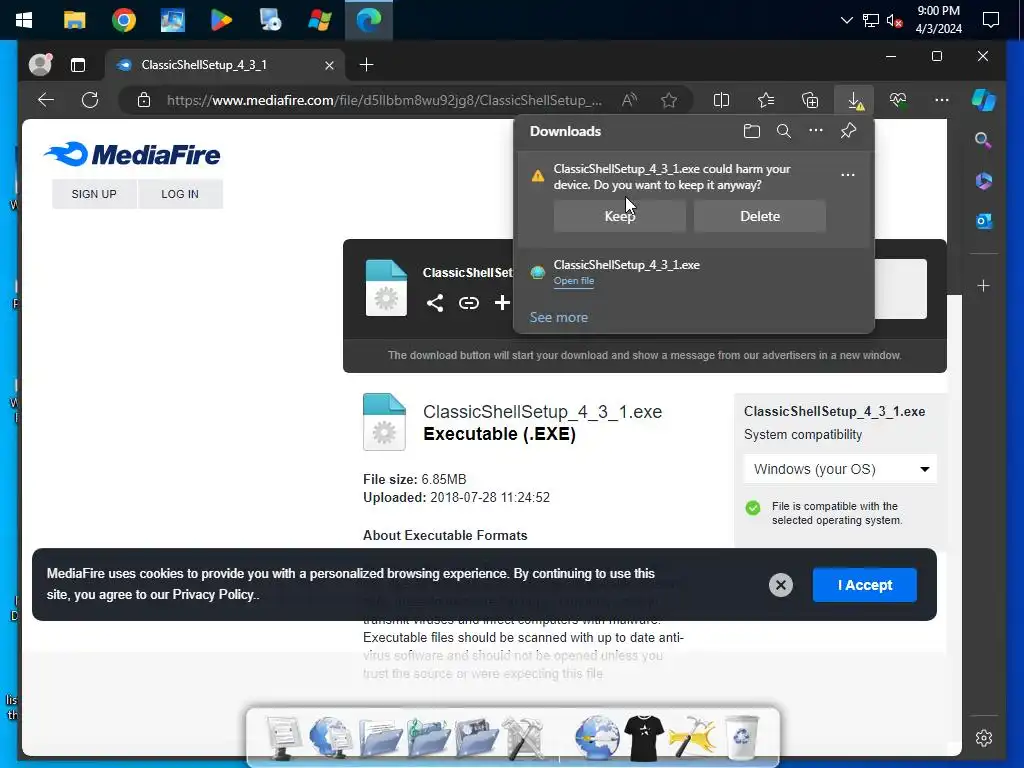This screenshot has height=768, width=1024.
Task: Select ClassicShellSetup_4_3_1 browser tab
Action: click(x=224, y=65)
